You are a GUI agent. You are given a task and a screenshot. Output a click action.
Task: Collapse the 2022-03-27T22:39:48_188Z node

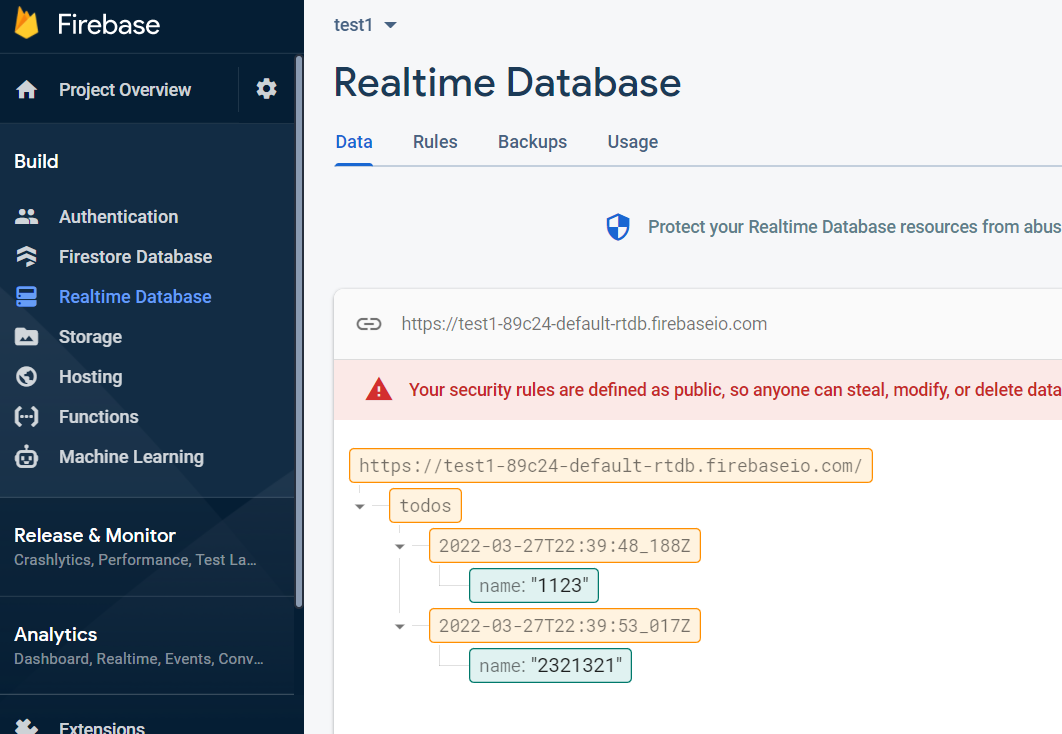(400, 546)
